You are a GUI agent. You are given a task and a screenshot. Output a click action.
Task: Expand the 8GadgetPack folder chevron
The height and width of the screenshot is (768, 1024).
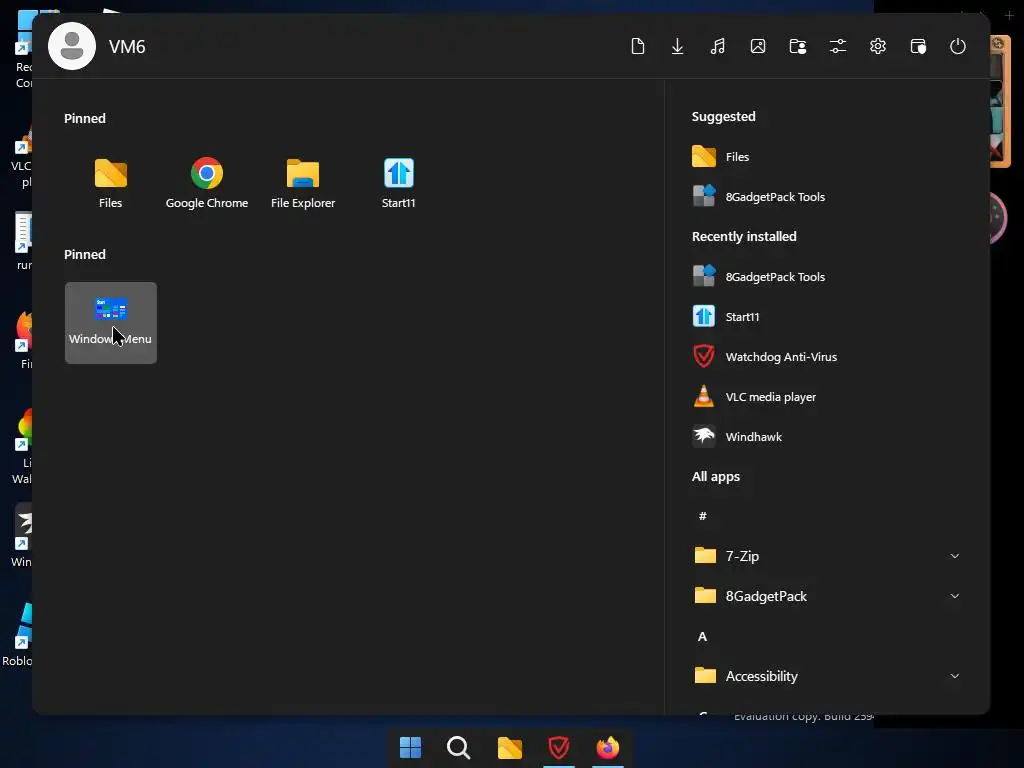pos(955,596)
